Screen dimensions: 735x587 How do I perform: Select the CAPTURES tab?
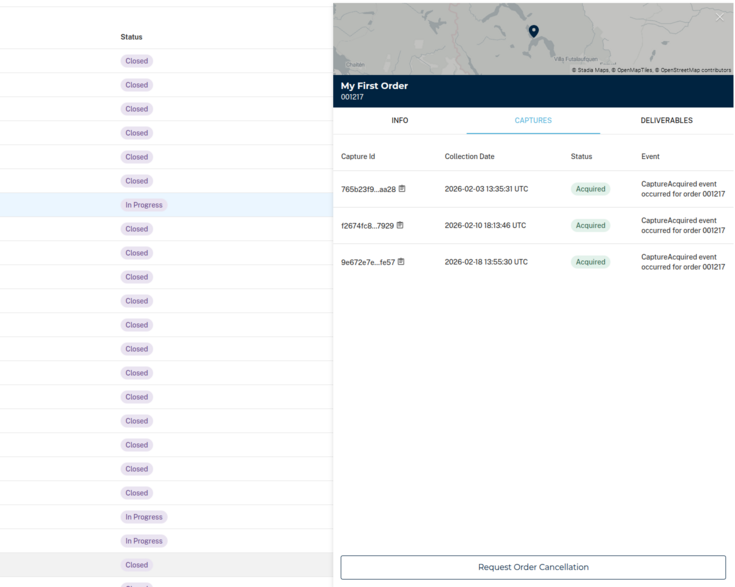[x=533, y=120]
